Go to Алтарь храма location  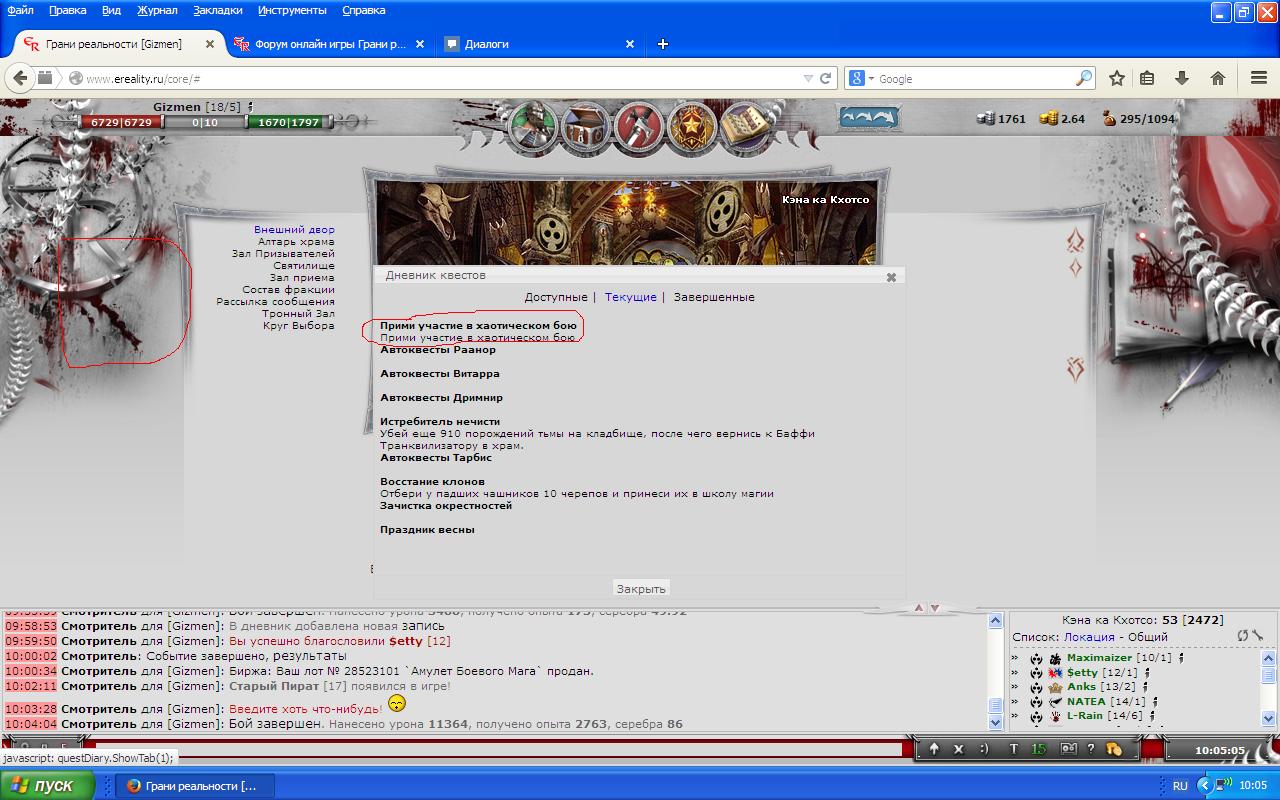(x=296, y=242)
